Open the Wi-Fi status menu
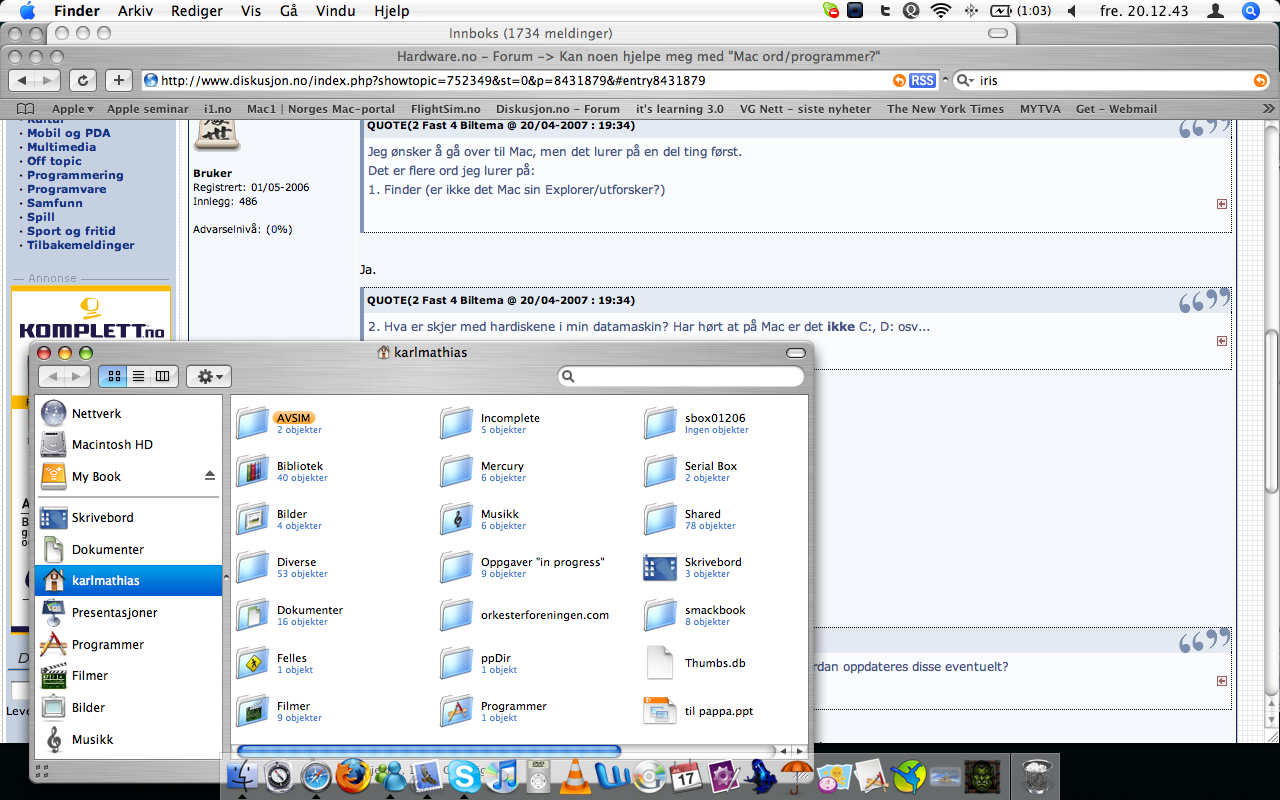This screenshot has width=1280, height=800. [940, 11]
